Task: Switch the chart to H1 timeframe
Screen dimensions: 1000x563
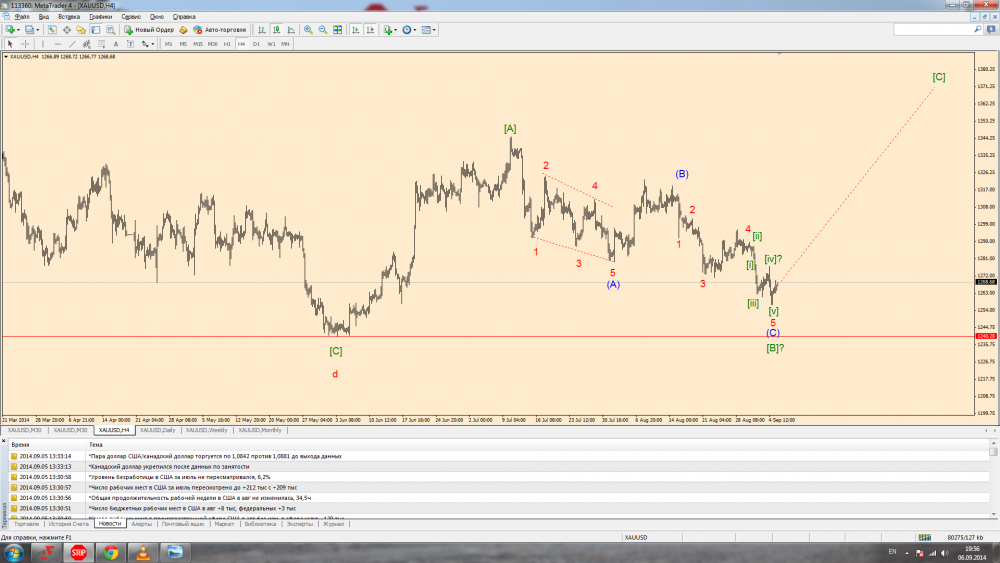Action: pos(227,44)
